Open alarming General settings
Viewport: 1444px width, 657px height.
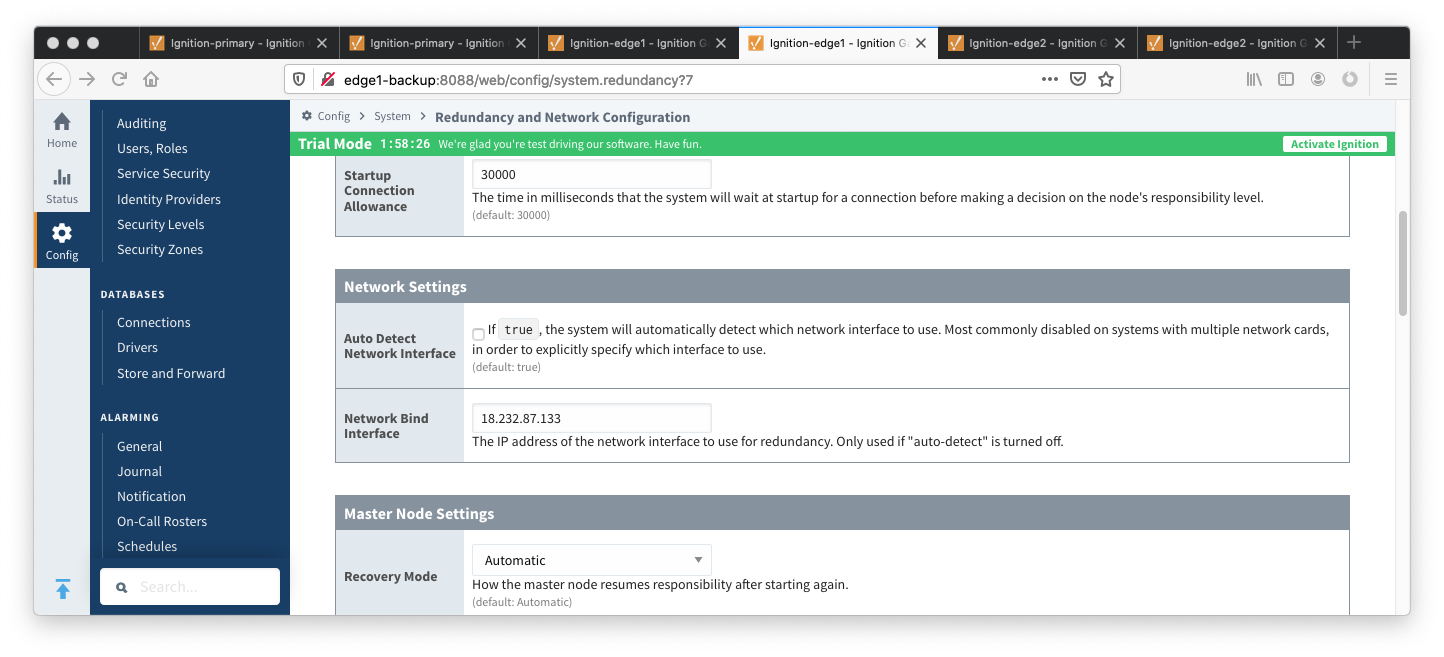point(139,446)
